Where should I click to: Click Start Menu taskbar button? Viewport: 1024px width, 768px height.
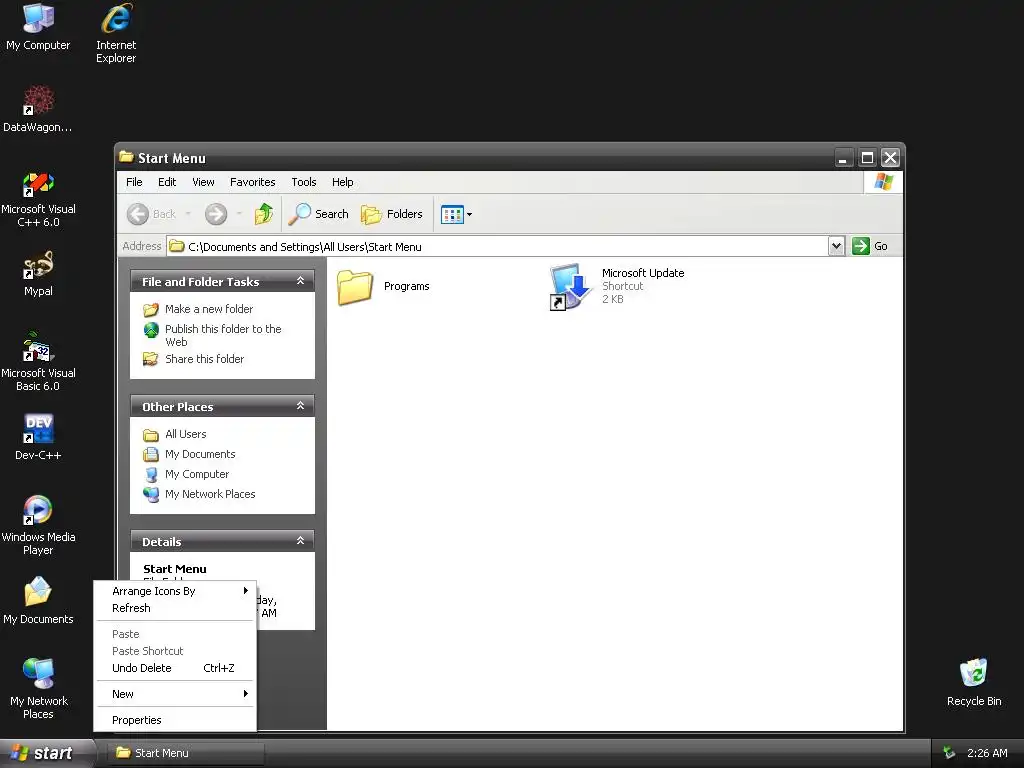[x=185, y=753]
